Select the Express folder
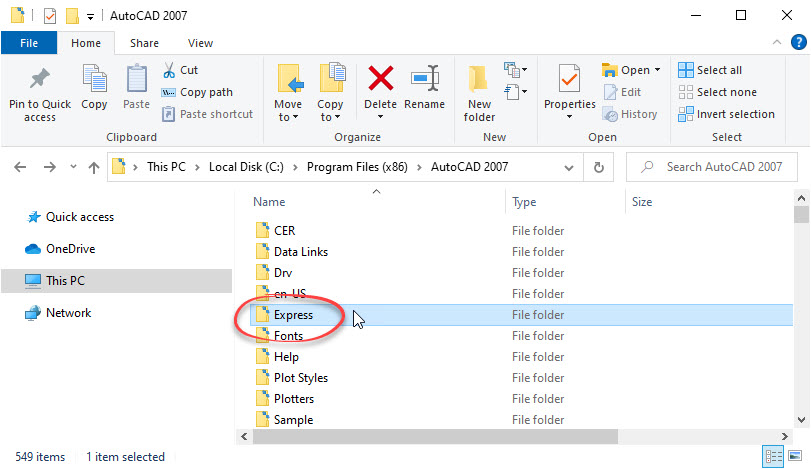This screenshot has height=469, width=811. click(521, 315)
